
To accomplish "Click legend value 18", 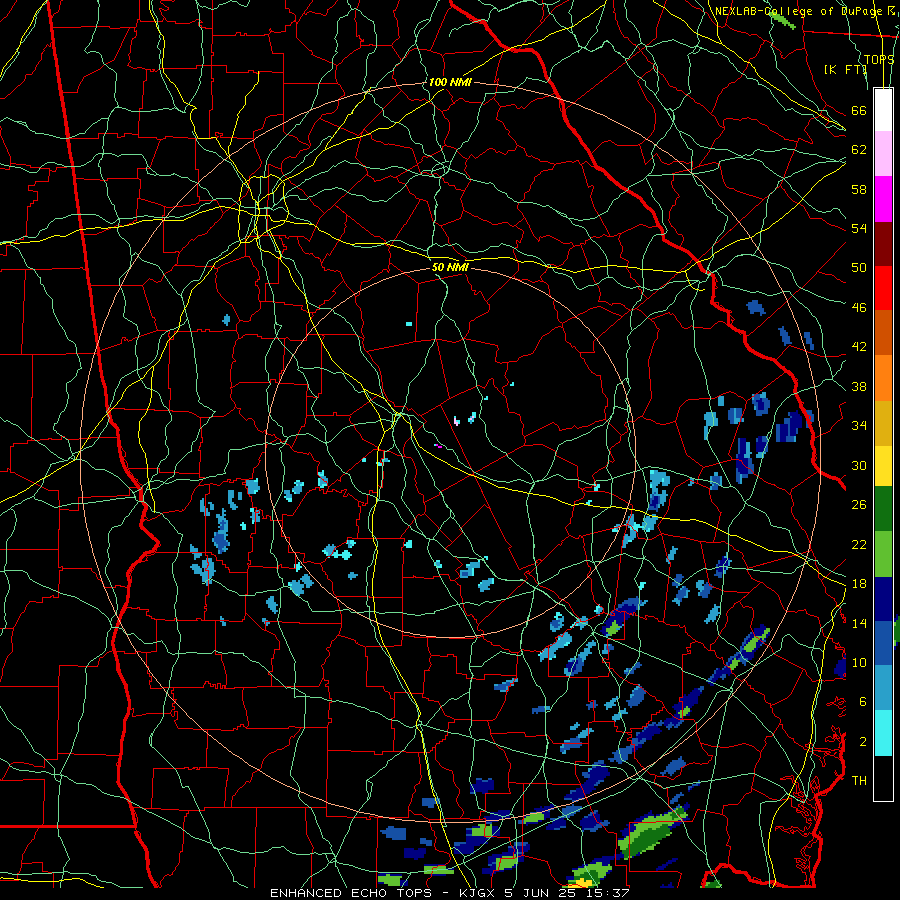I will click(x=859, y=584).
